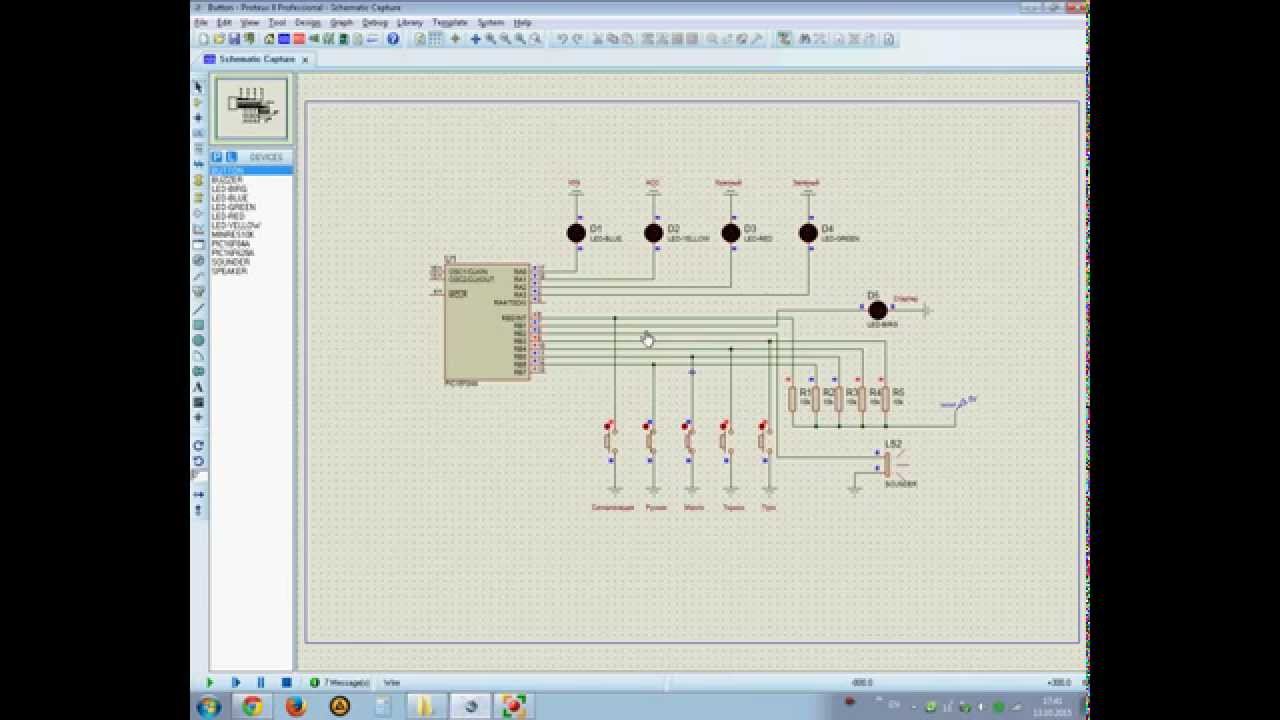Open the System menu
Viewport: 1280px width, 720px height.
click(491, 22)
